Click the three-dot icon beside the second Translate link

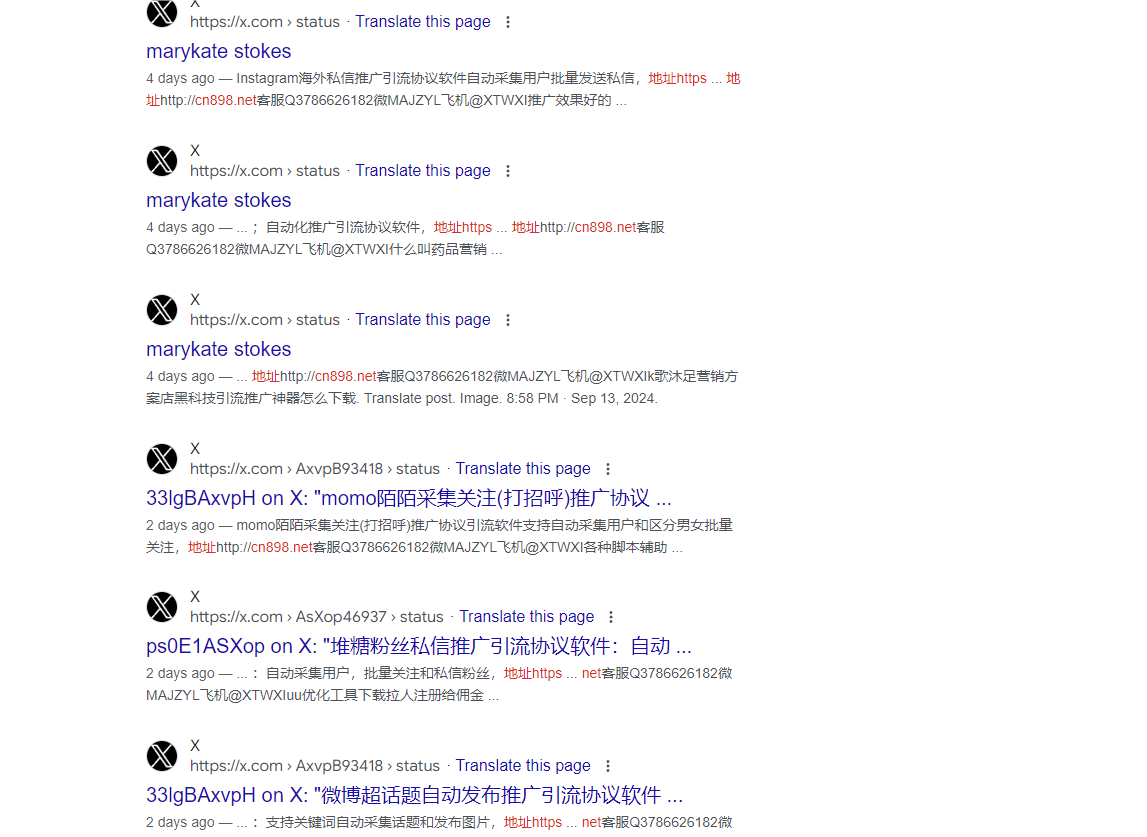(x=509, y=170)
